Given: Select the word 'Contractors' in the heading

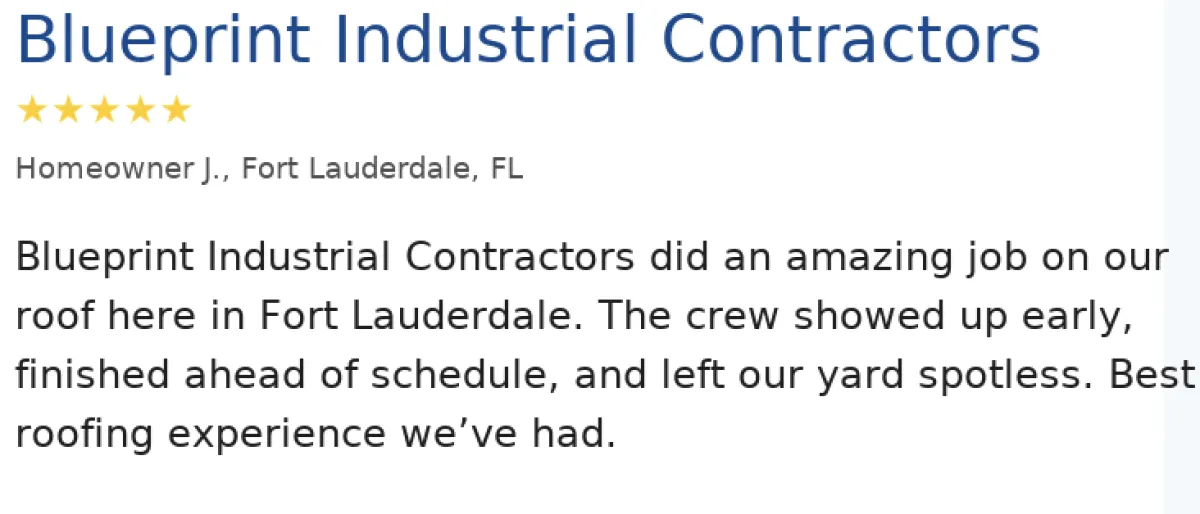Looking at the screenshot, I should coord(851,40).
